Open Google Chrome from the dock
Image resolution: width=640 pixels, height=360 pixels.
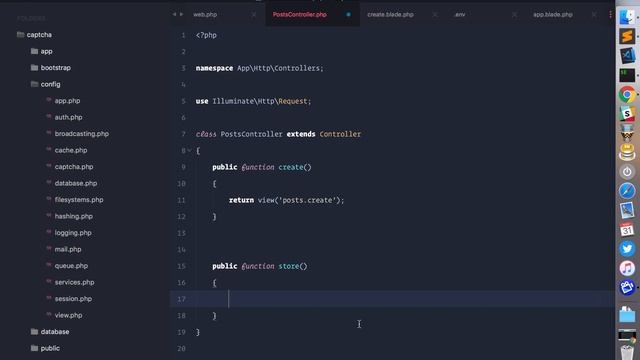(x=627, y=95)
